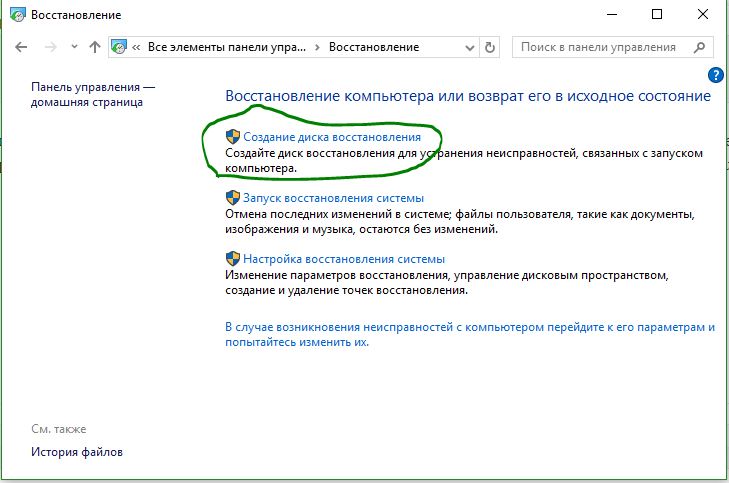Open 'Запуск восстановления системы' link
Image resolution: width=729 pixels, height=483 pixels.
(x=333, y=198)
